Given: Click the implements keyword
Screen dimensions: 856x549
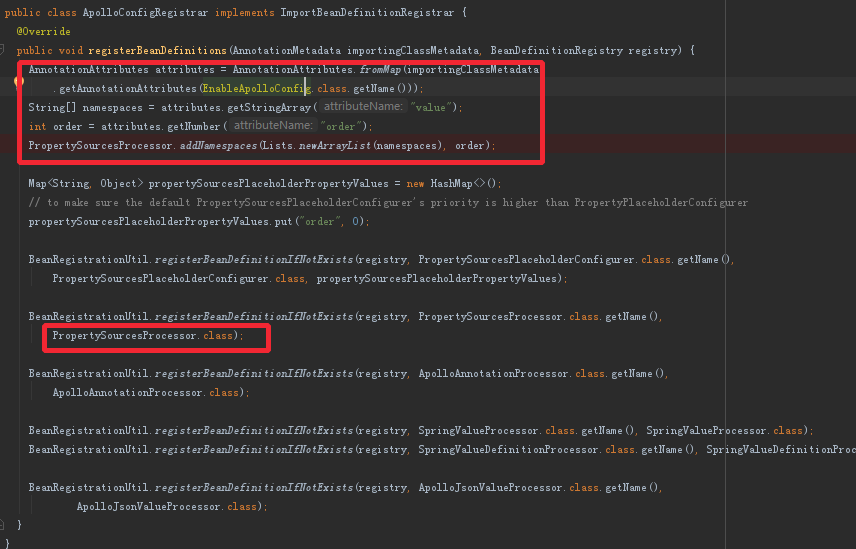Looking at the screenshot, I should tap(244, 13).
